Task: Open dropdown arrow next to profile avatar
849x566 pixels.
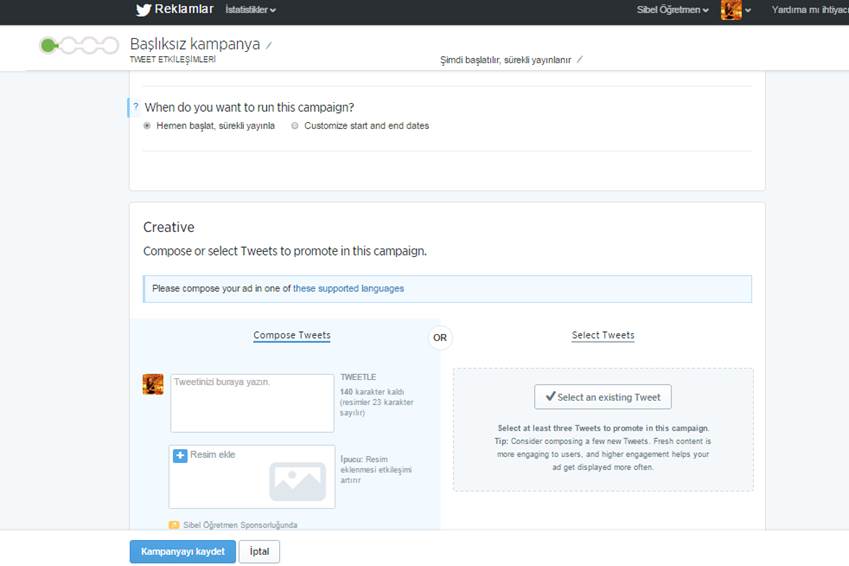Action: pos(748,11)
